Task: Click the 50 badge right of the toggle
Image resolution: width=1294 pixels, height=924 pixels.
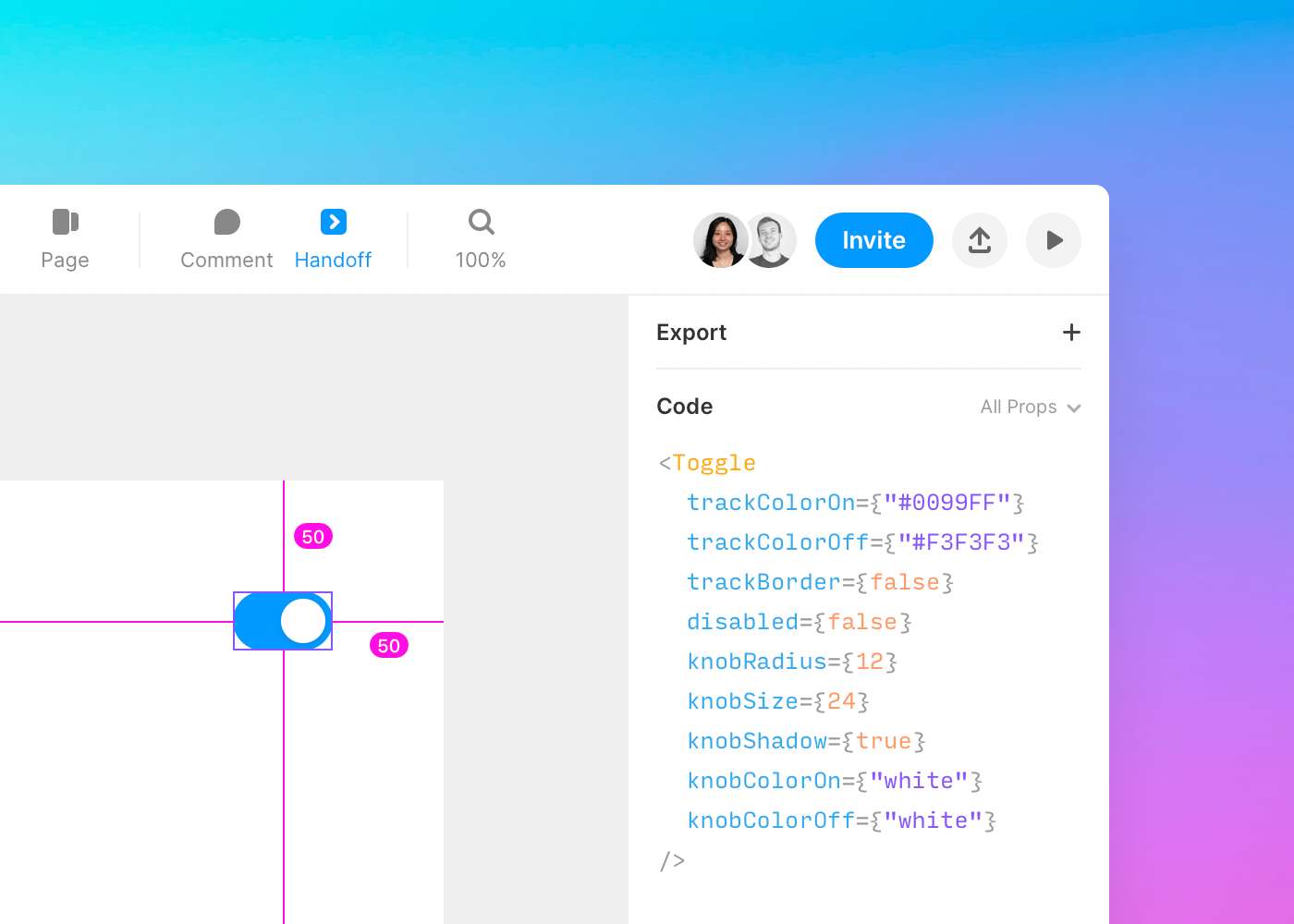Action: coord(389,646)
